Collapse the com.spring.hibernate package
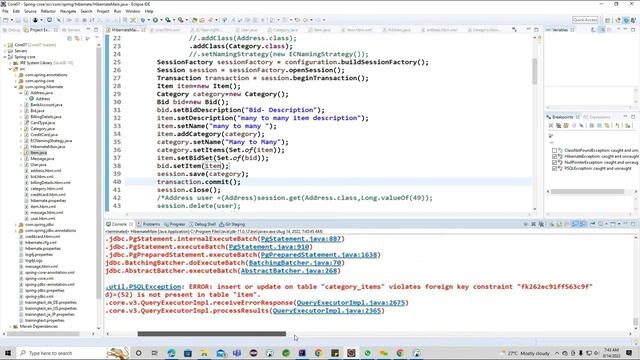 click(x=16, y=87)
